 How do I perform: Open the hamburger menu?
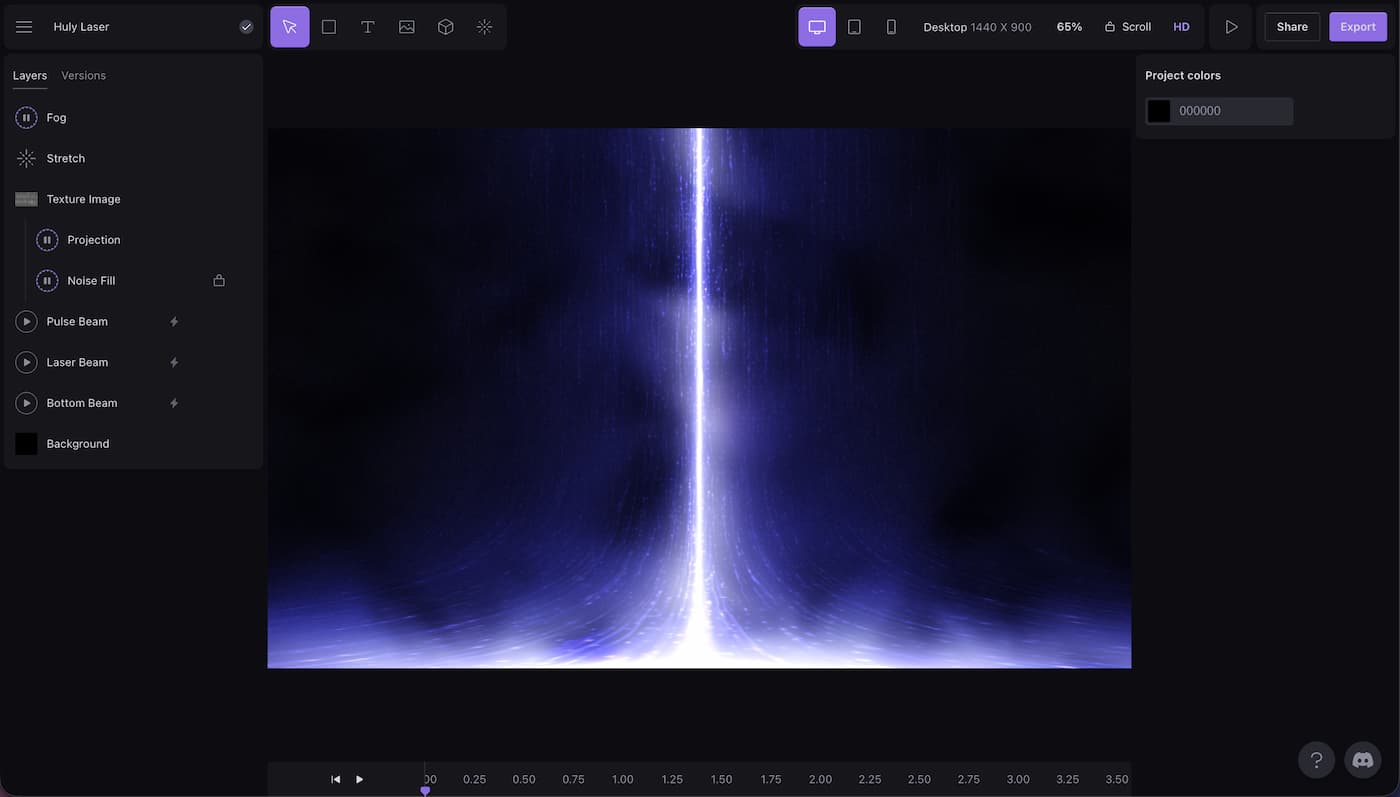coord(24,27)
